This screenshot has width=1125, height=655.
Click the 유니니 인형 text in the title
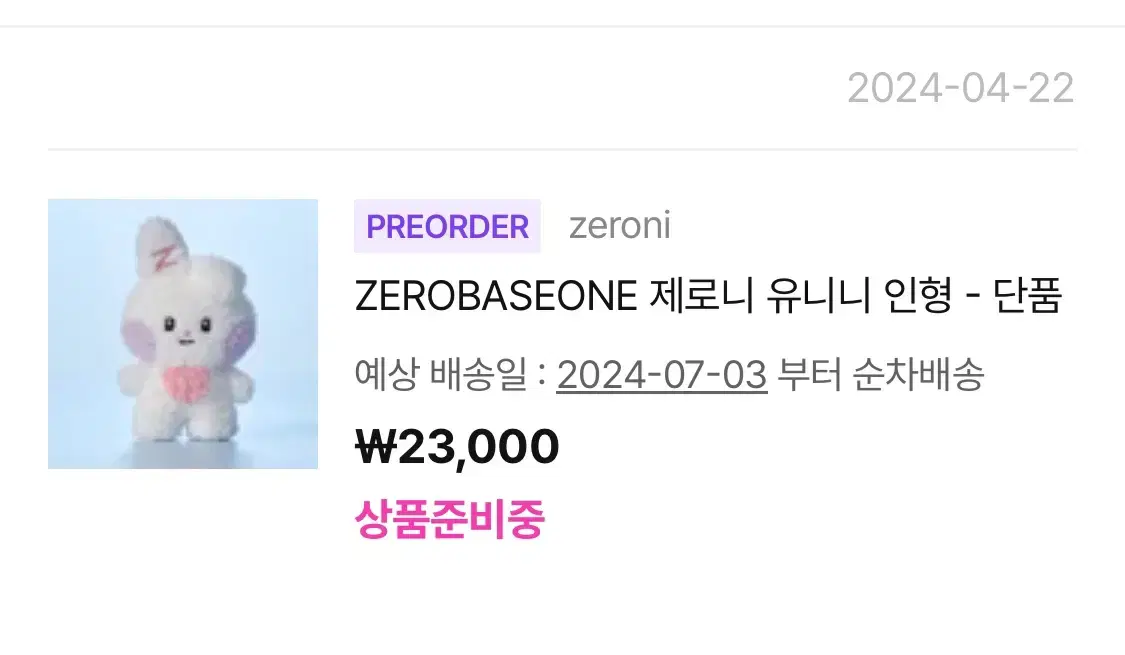[x=859, y=296]
